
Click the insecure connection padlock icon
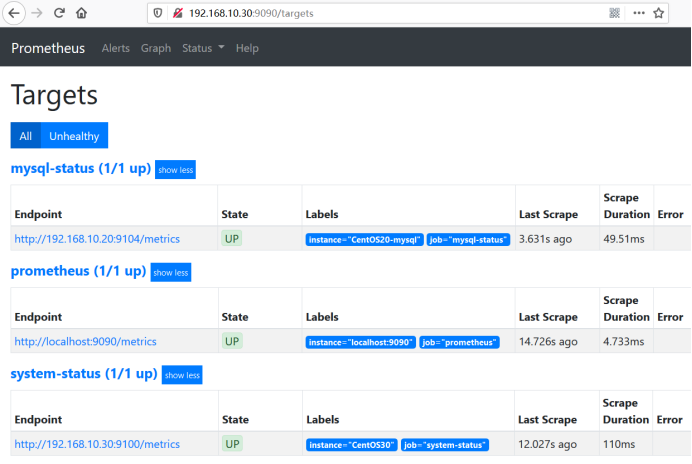coord(178,13)
